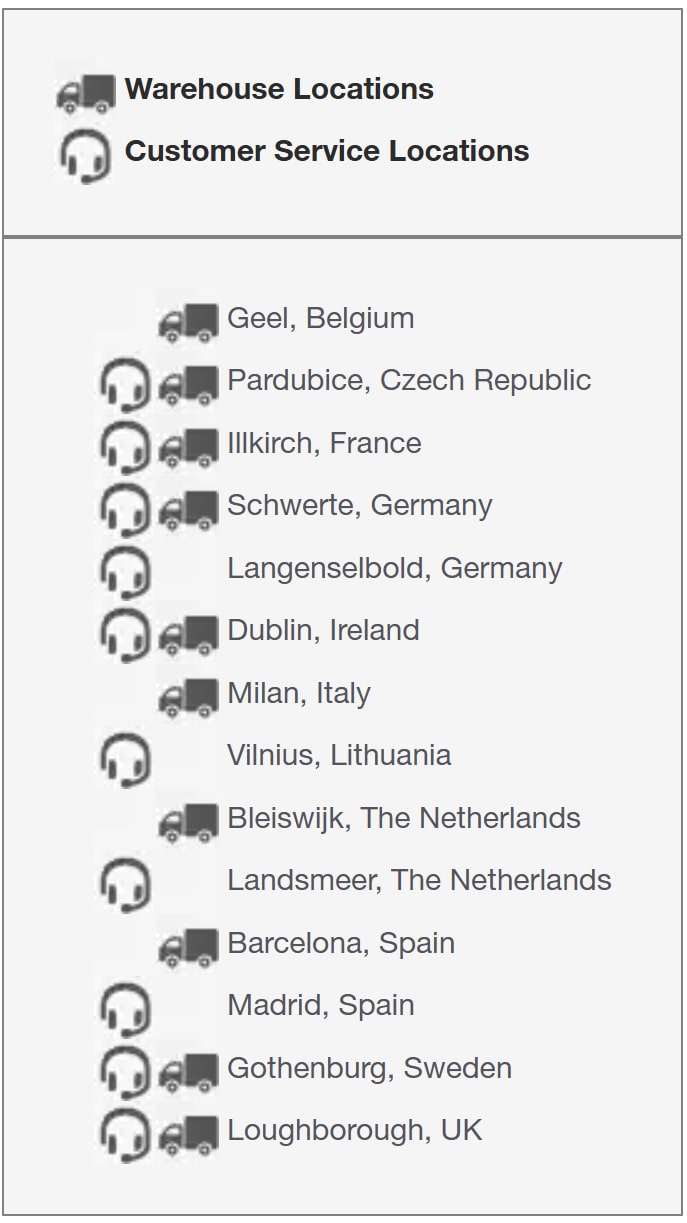This screenshot has height=1223, width=687.
Task: Click the Landsmeer, The Netherlands location text
Action: pyautogui.click(x=419, y=880)
